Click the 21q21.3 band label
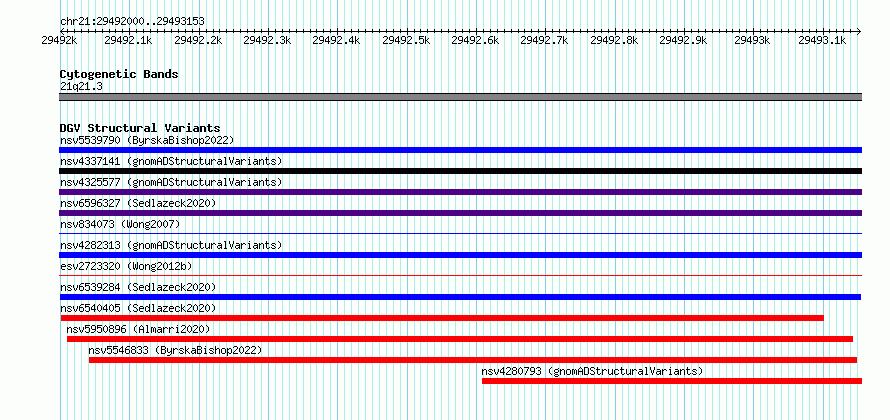Viewport: 890px width, 420px height. tap(81, 87)
